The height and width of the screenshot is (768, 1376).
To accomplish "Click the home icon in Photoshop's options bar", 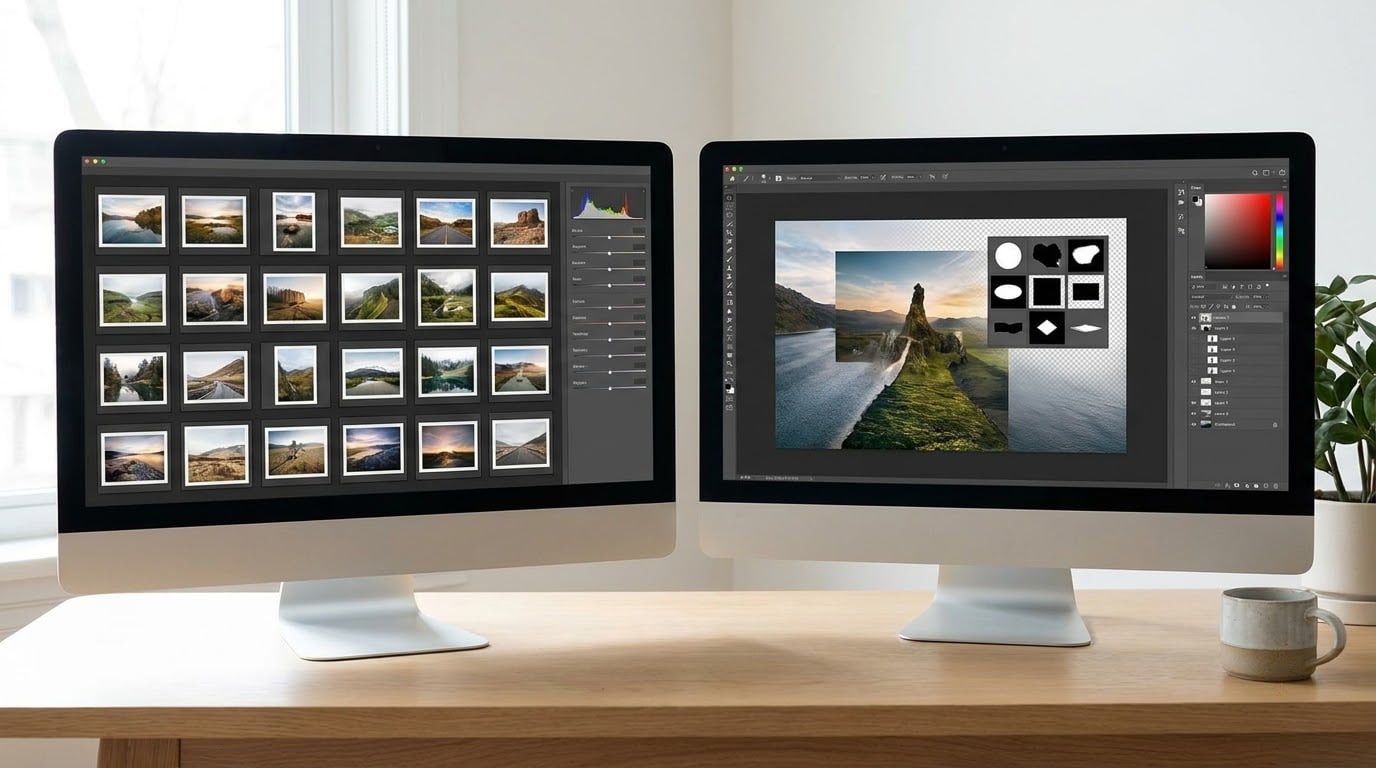I will pos(732,178).
